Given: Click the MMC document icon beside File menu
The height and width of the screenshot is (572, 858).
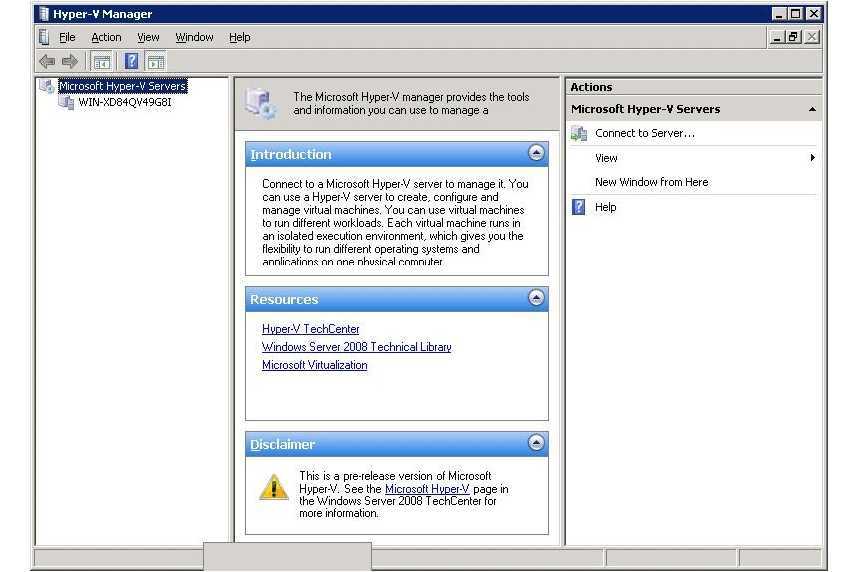Looking at the screenshot, I should click(x=44, y=37).
